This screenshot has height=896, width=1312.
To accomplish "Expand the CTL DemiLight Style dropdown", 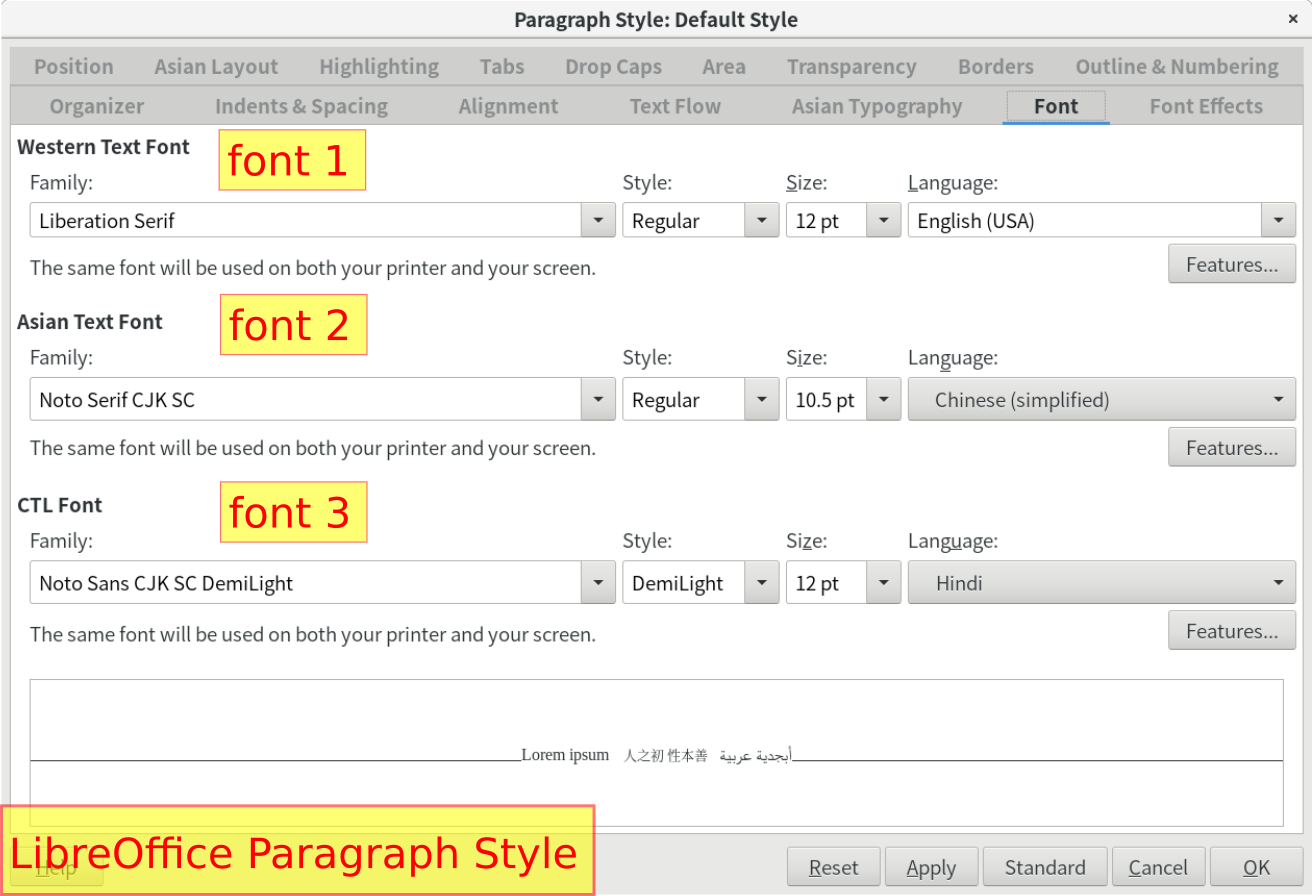I will coord(761,582).
